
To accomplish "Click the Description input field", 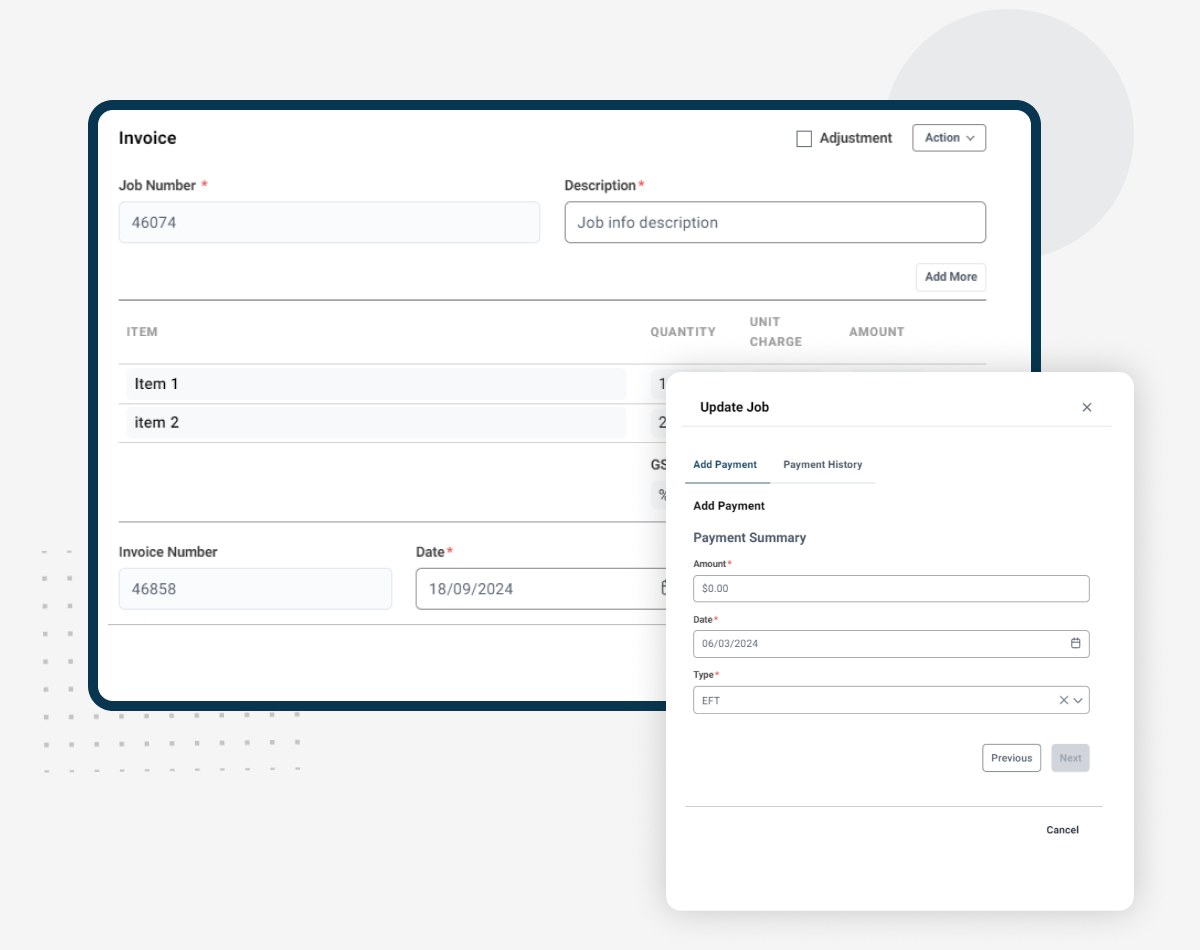I will tap(775, 223).
